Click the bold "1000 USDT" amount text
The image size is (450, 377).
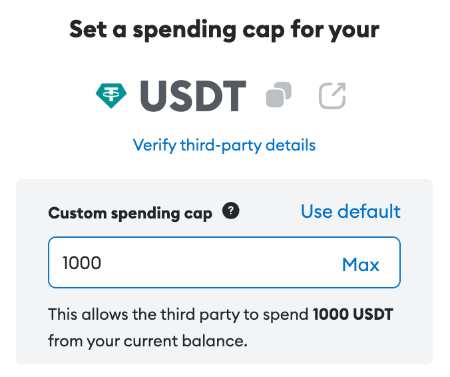pyautogui.click(x=353, y=314)
